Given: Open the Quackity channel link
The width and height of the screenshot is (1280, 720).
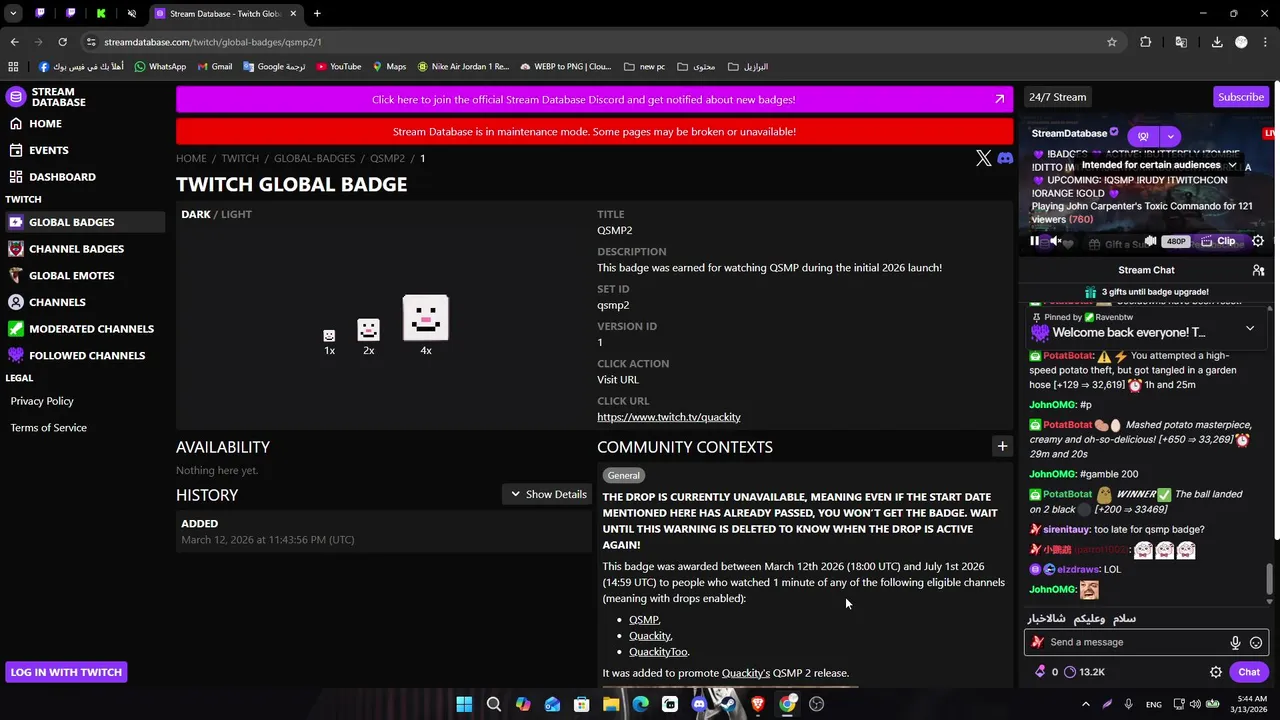Looking at the screenshot, I should [x=650, y=636].
